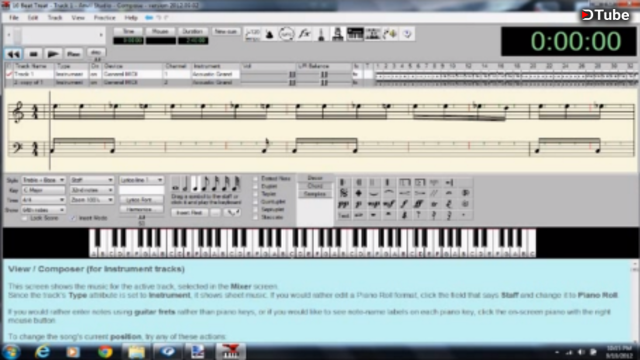Click the Harmonize button
This screenshot has height=360, width=640.
141,209
